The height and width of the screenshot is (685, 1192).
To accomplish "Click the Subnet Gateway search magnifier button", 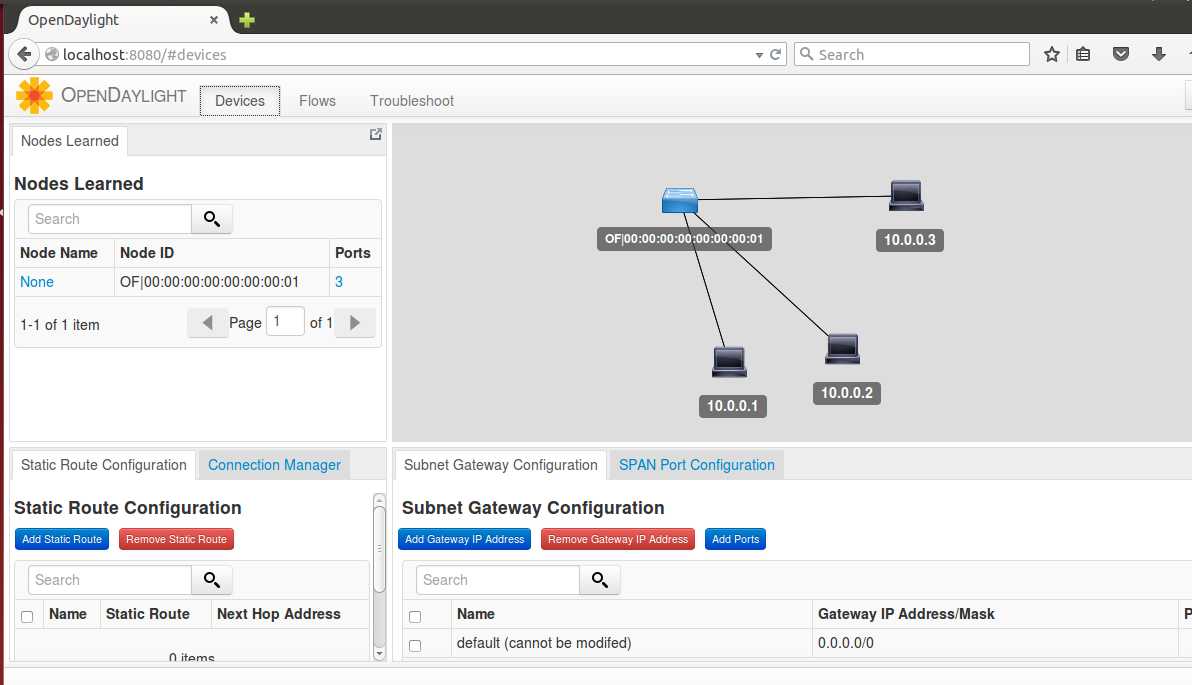I will [x=599, y=580].
